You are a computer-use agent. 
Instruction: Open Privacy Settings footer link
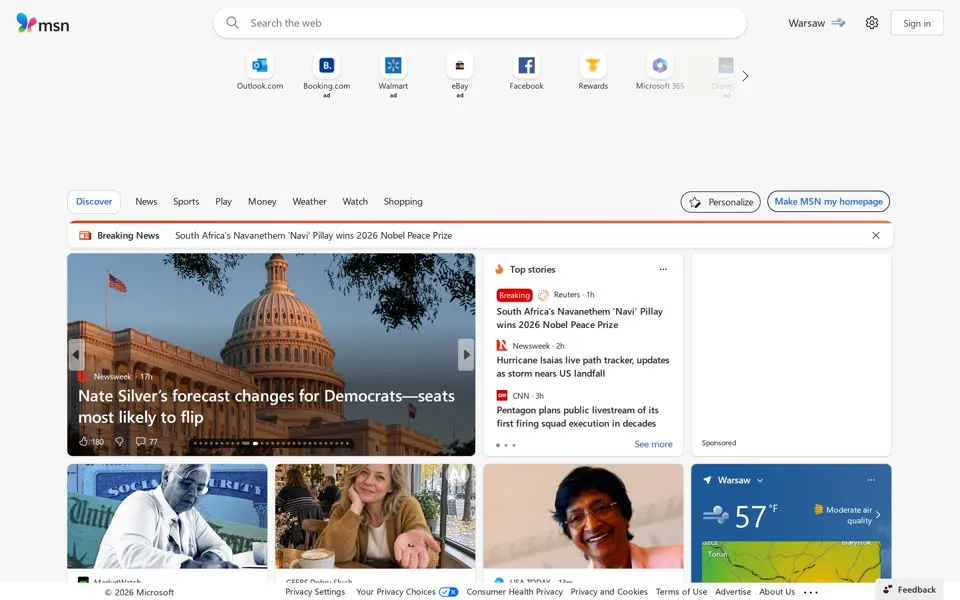(315, 592)
